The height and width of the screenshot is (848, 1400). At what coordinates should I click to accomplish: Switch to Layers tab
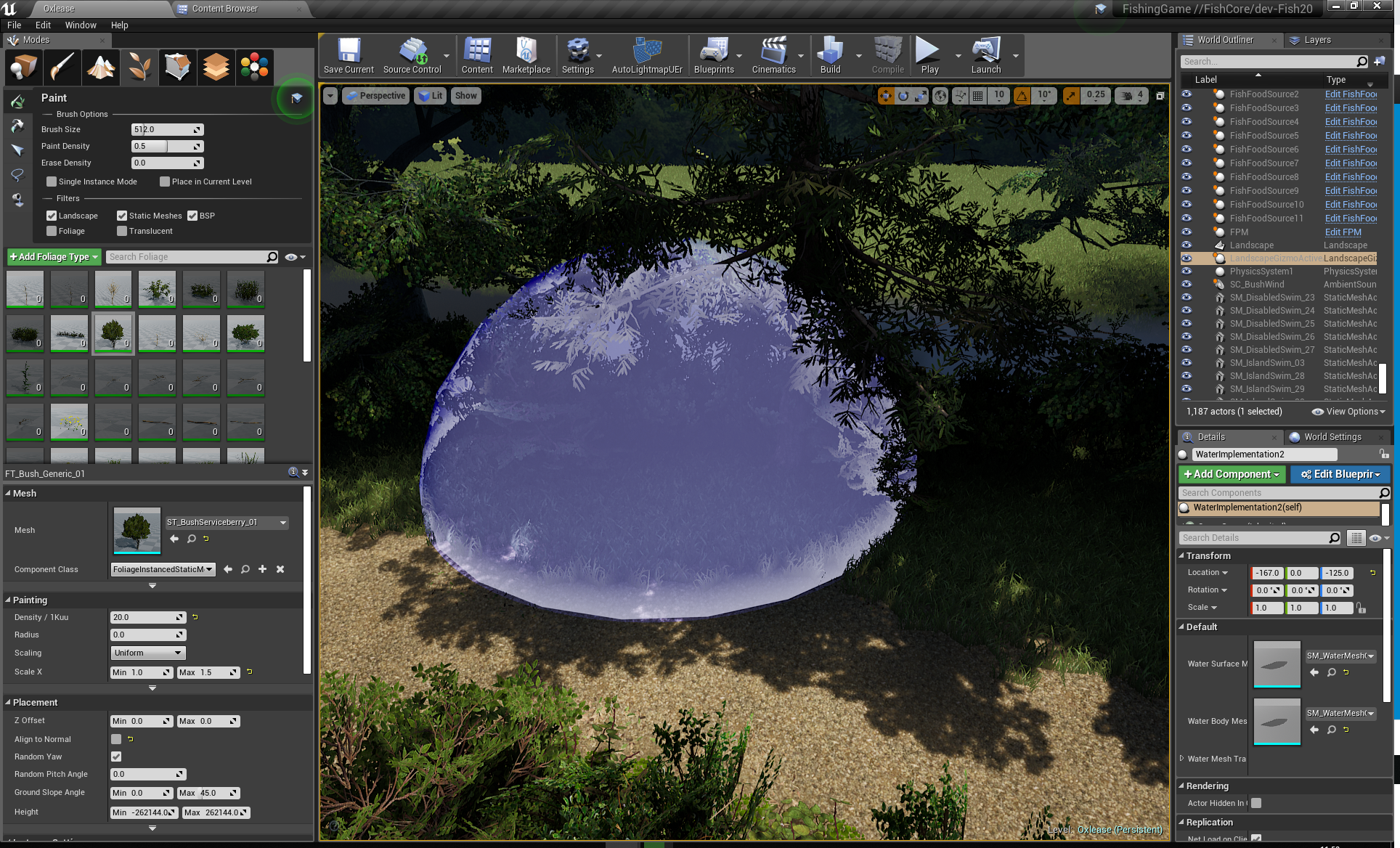click(x=1317, y=40)
